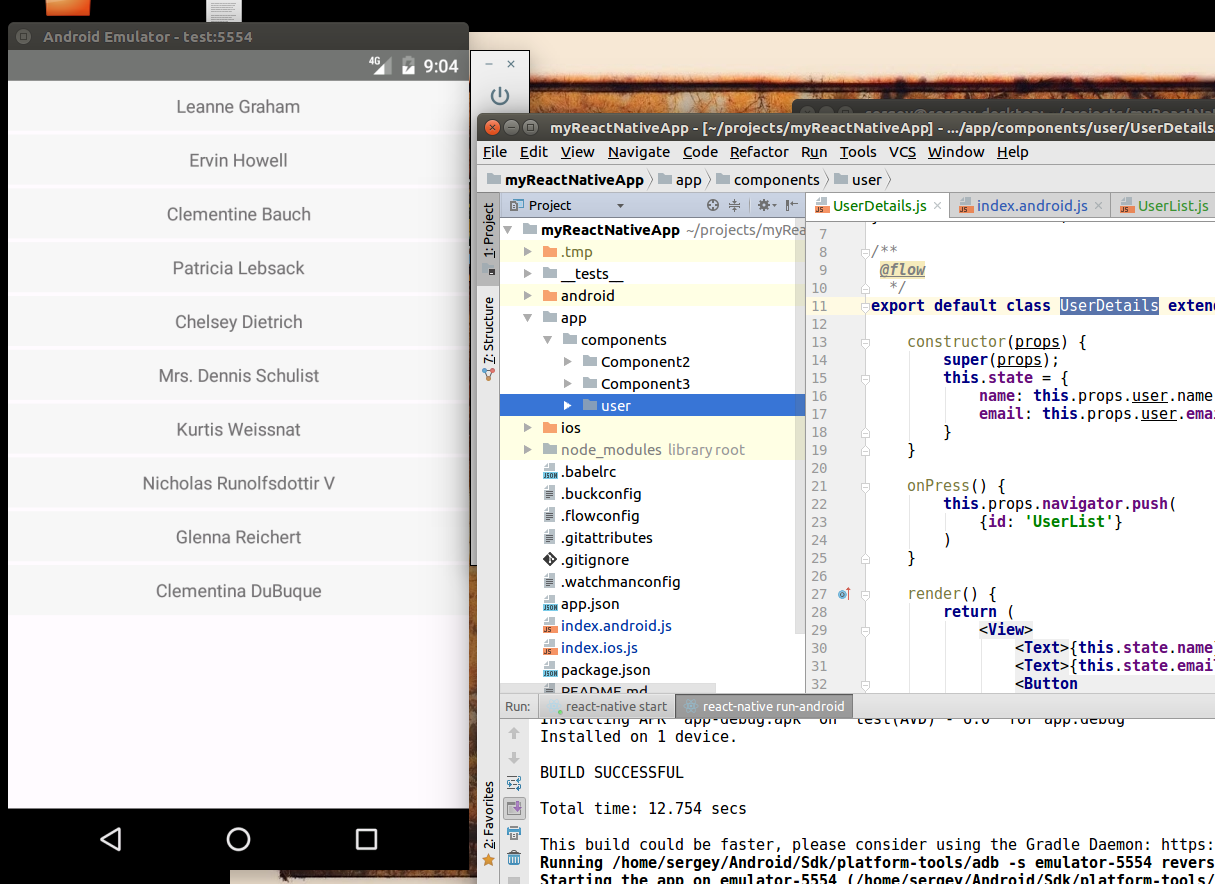Expand the android folder
1215x884 pixels.
tap(528, 296)
